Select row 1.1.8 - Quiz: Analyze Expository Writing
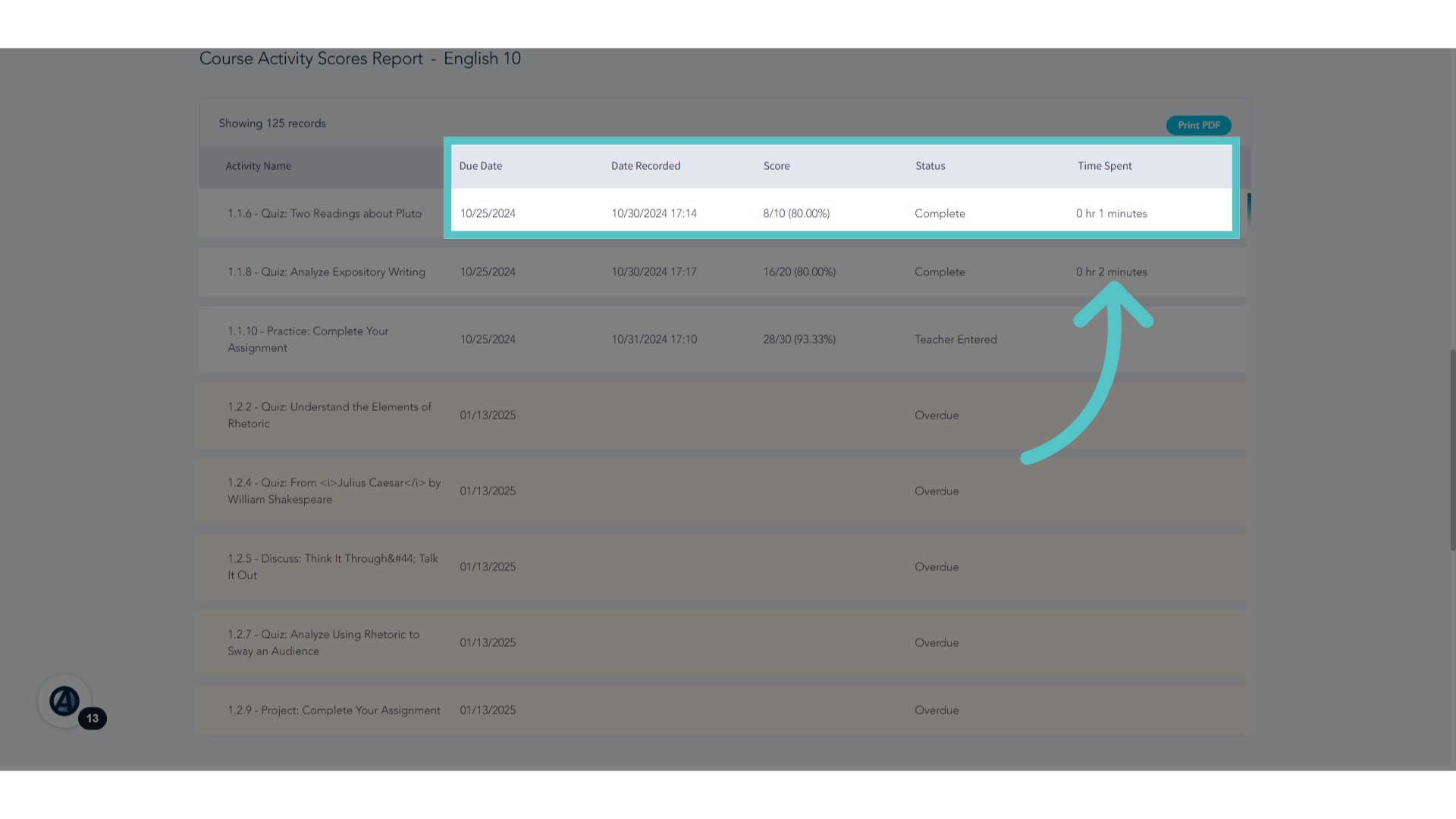Image resolution: width=1456 pixels, height=819 pixels. pyautogui.click(x=723, y=272)
